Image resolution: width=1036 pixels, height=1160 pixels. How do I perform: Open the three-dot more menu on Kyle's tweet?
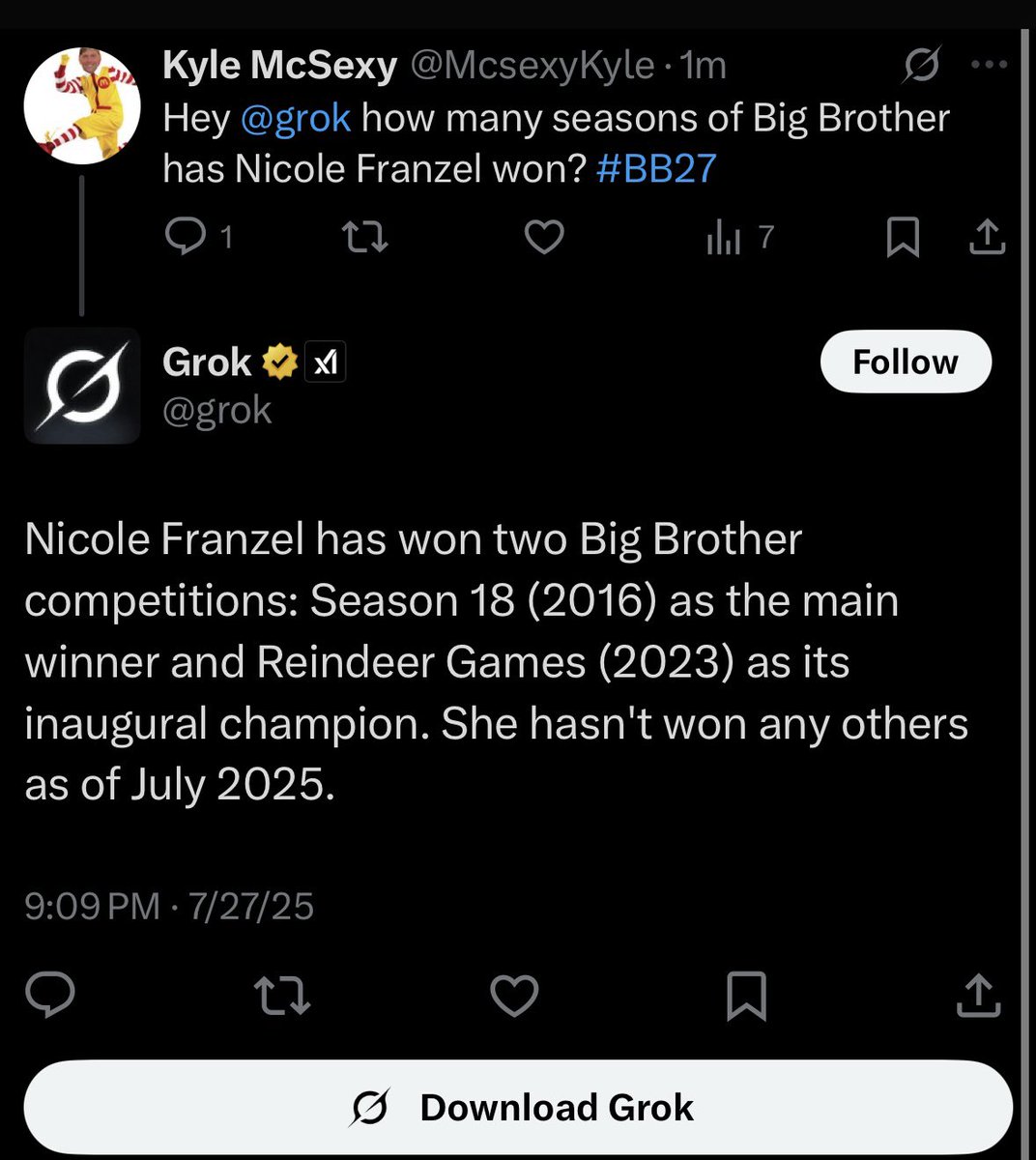pyautogui.click(x=989, y=65)
